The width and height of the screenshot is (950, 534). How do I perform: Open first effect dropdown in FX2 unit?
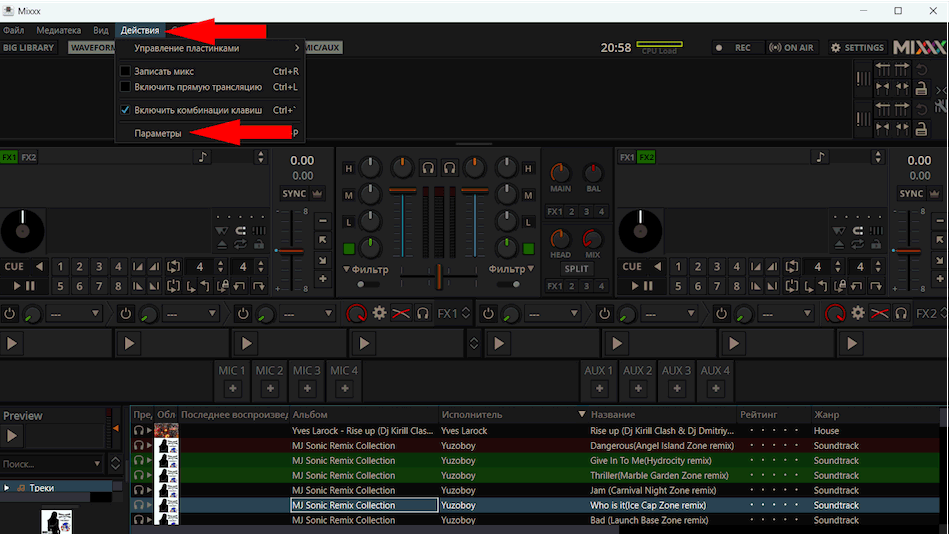click(553, 313)
